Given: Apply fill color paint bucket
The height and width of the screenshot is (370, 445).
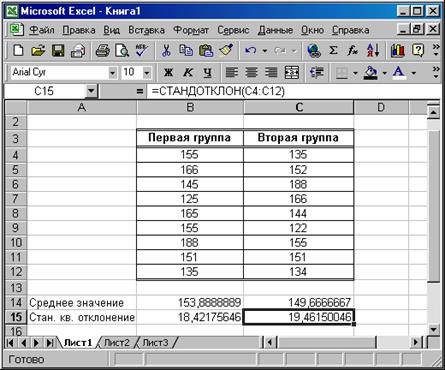Looking at the screenshot, I should point(371,72).
